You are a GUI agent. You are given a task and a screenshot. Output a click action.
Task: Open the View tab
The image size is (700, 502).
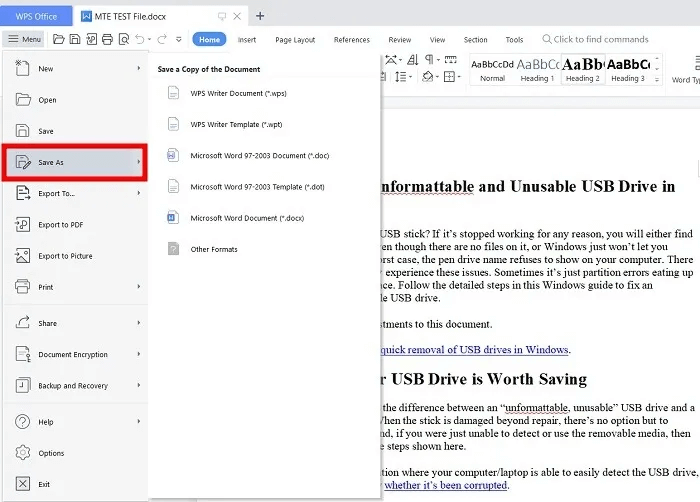pos(437,40)
